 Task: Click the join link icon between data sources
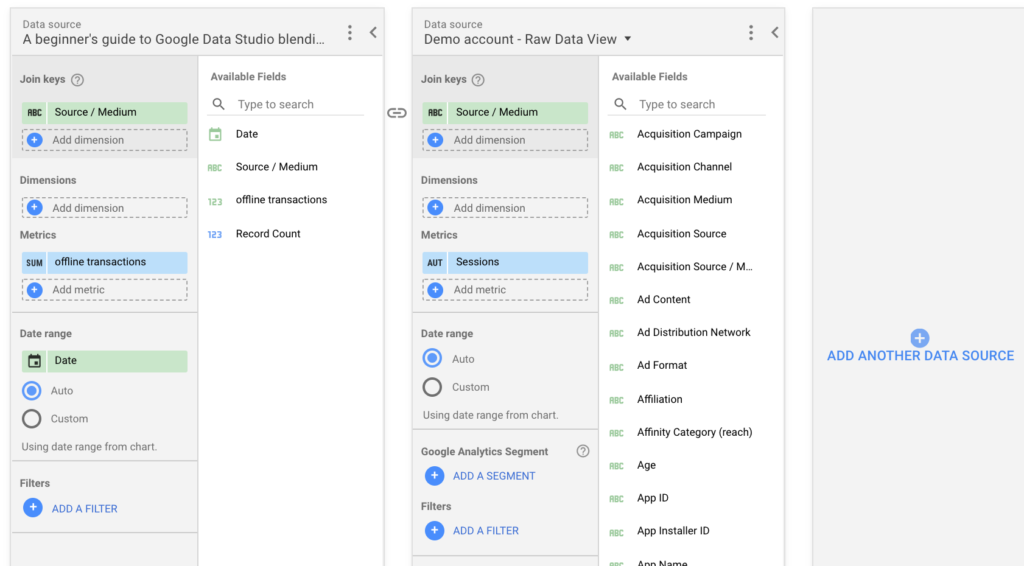(x=397, y=113)
